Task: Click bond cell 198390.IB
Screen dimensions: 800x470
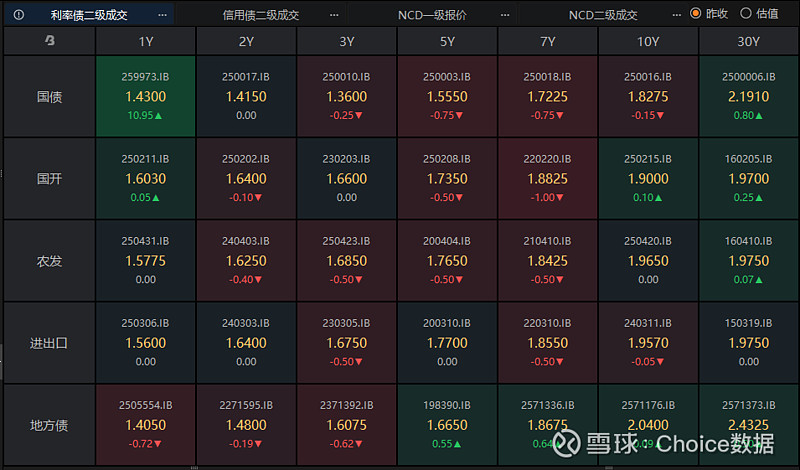Action: [x=447, y=425]
